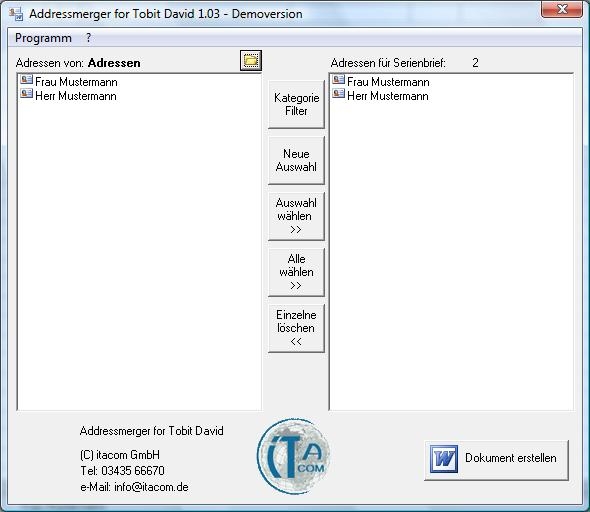The height and width of the screenshot is (512, 590).
Task: Click contact card icon of left Frau Mustermann
Action: (27, 79)
